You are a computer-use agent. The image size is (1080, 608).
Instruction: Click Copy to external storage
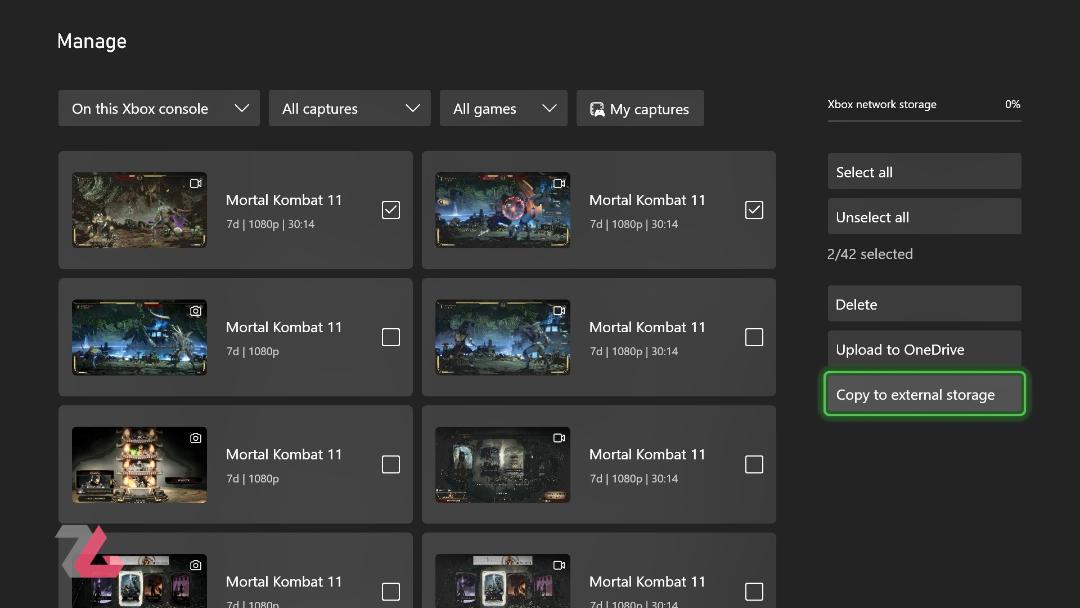[924, 394]
